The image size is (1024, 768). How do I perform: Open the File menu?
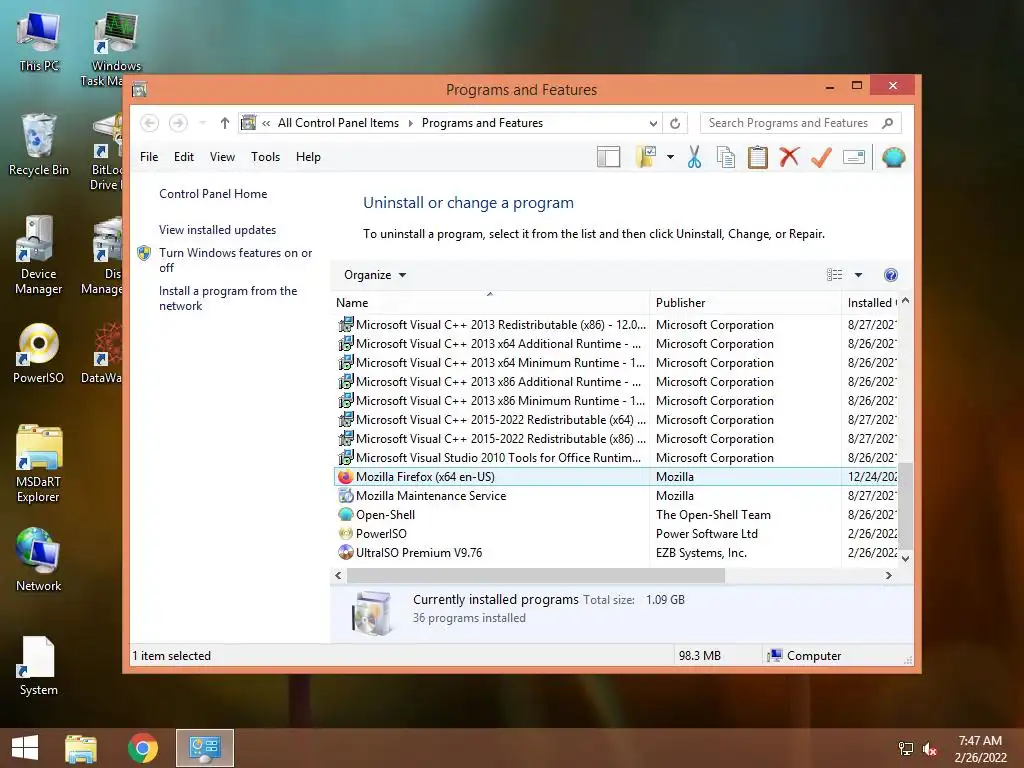click(x=149, y=157)
